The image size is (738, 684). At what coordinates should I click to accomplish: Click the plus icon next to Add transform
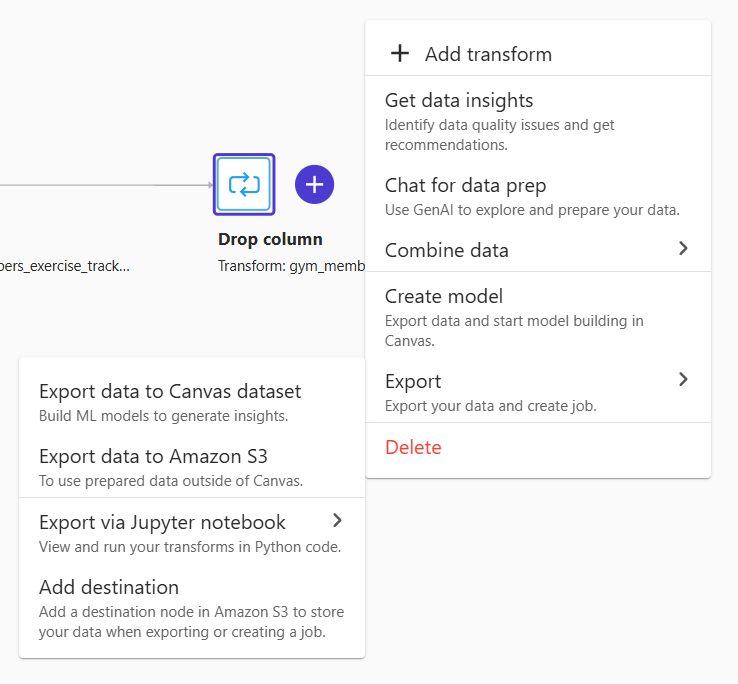coord(400,53)
